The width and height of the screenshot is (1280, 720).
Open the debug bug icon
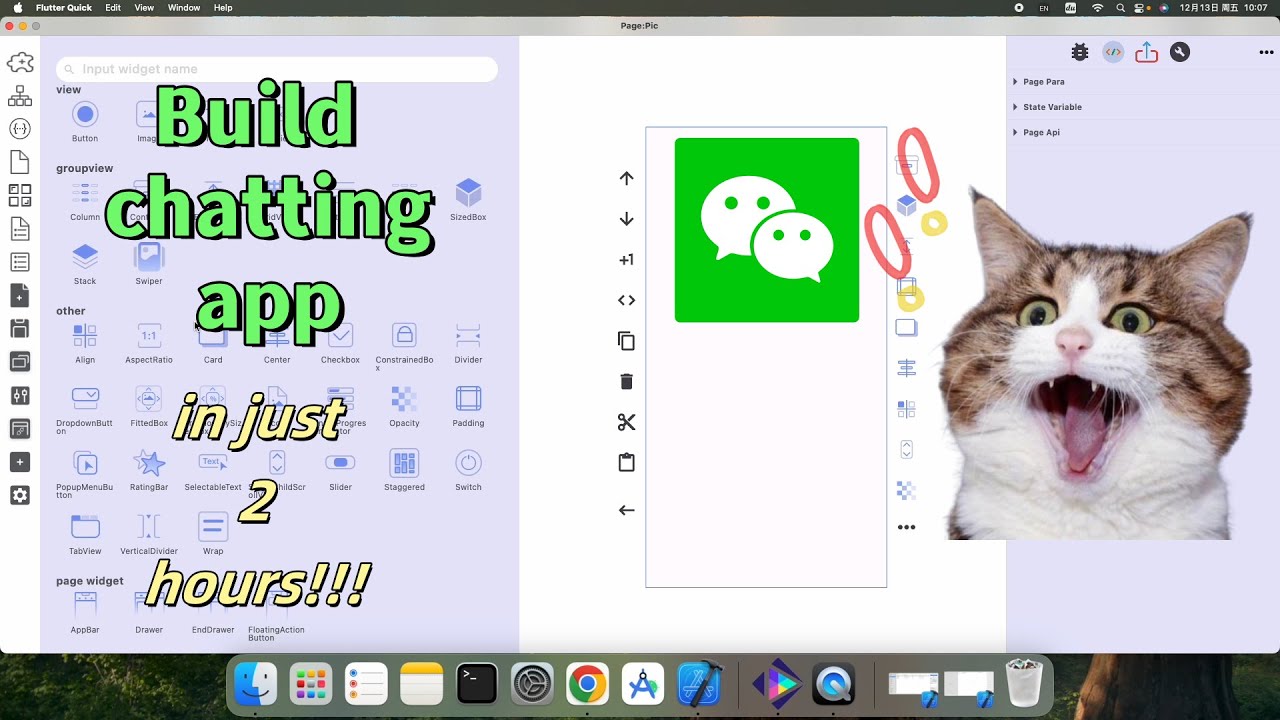(x=1080, y=52)
